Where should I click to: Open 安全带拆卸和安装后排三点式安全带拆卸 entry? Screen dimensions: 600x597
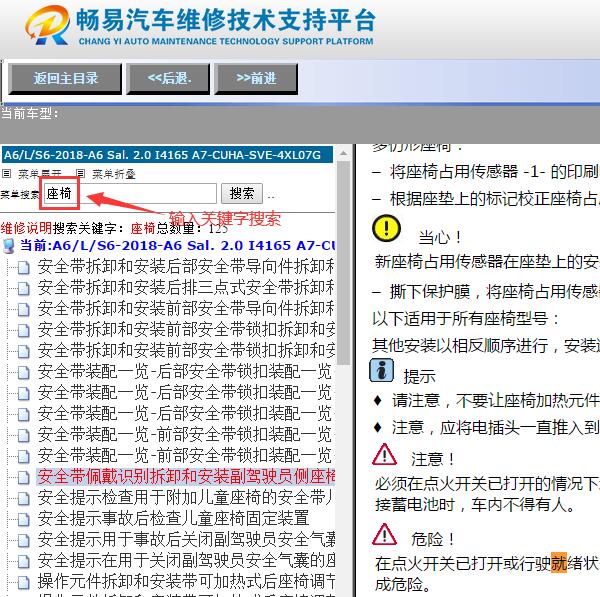coord(186,287)
